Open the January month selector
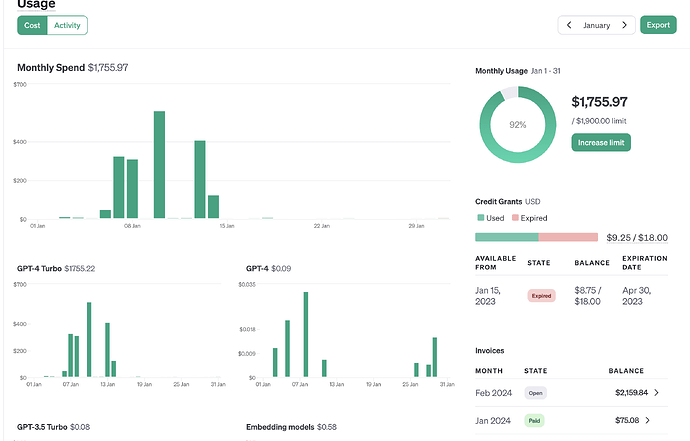 pyautogui.click(x=596, y=25)
